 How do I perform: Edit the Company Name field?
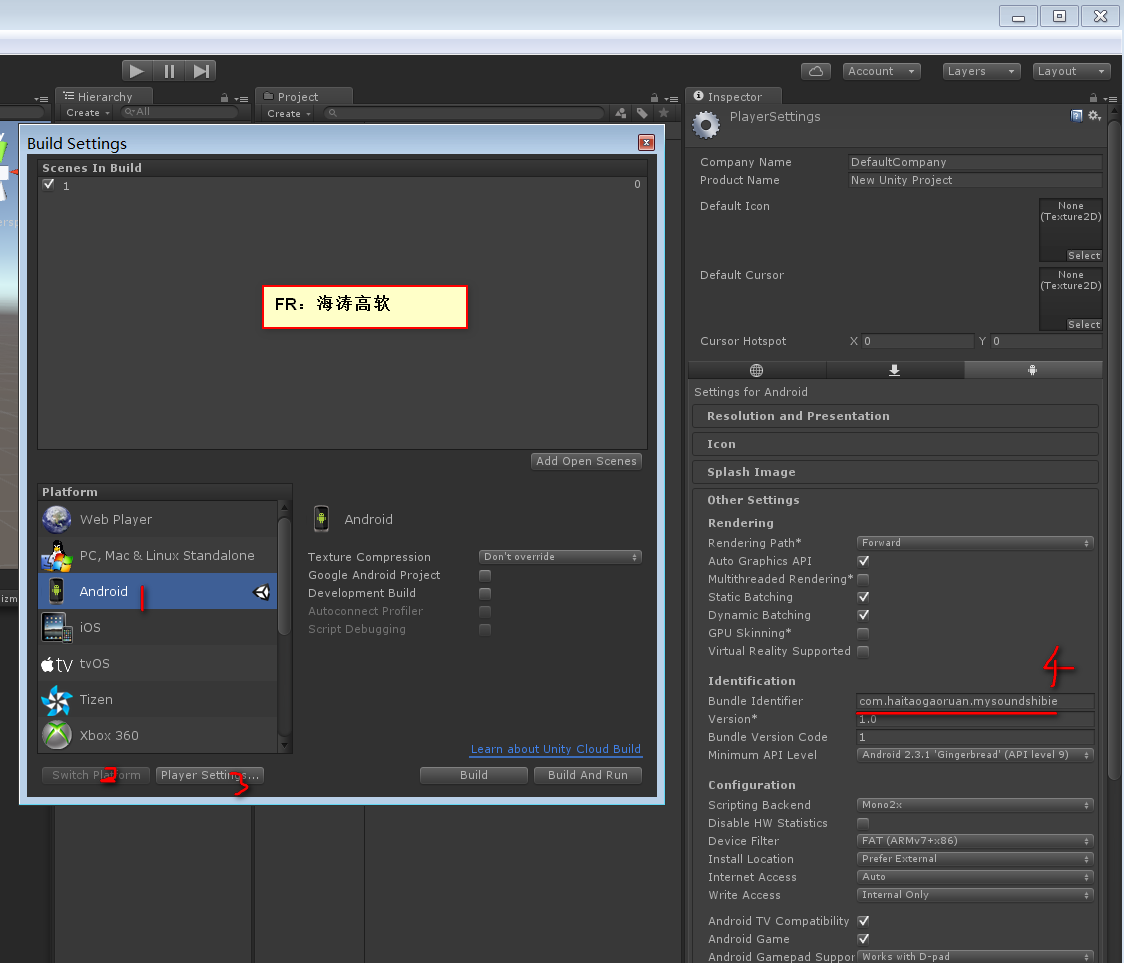coord(975,162)
